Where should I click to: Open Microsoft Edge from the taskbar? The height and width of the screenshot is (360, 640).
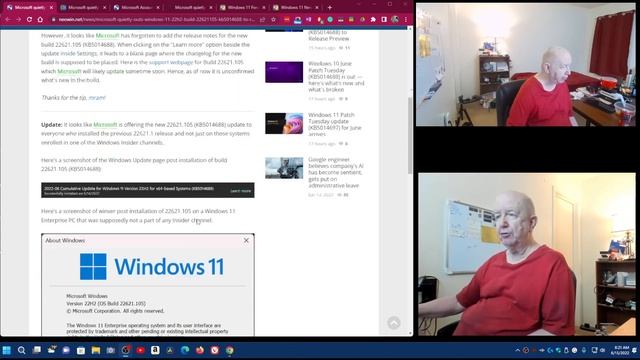coord(185,350)
